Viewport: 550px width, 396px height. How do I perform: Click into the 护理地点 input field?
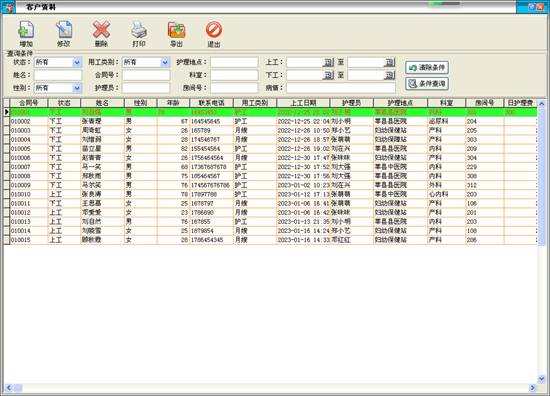234,62
